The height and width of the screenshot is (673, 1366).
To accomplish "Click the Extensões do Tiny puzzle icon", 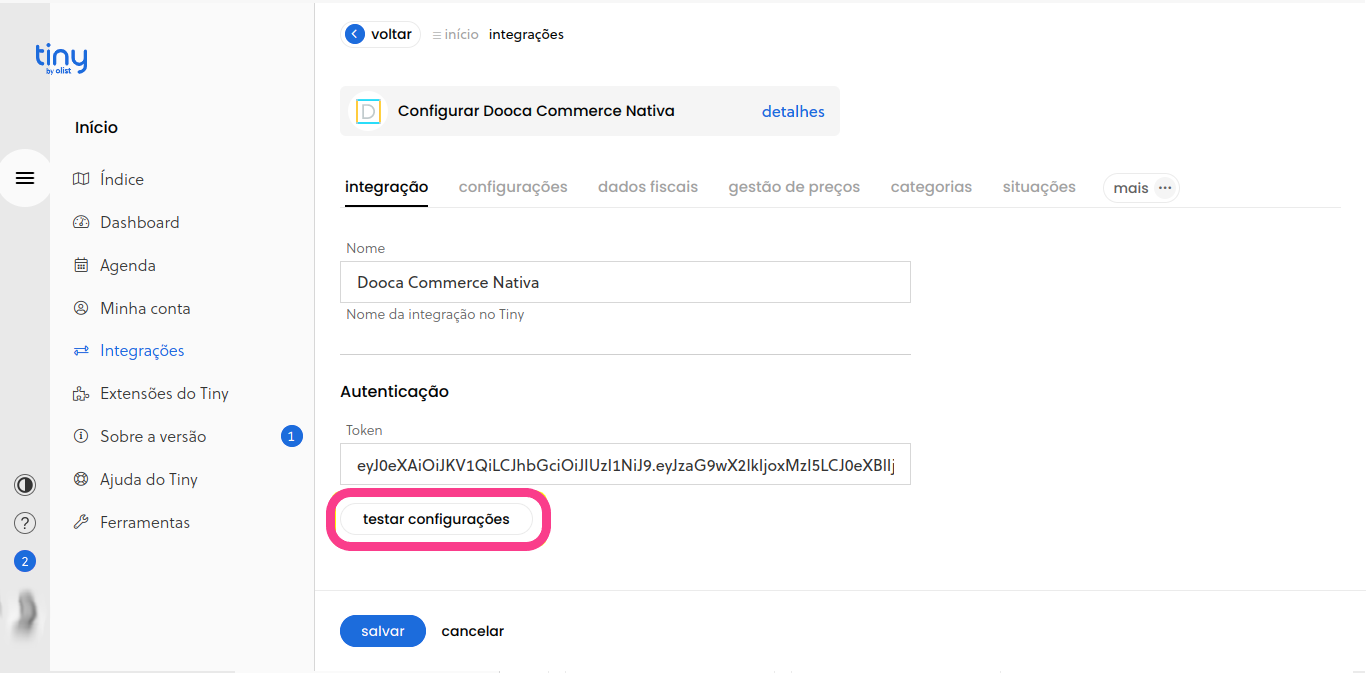I will 81,394.
